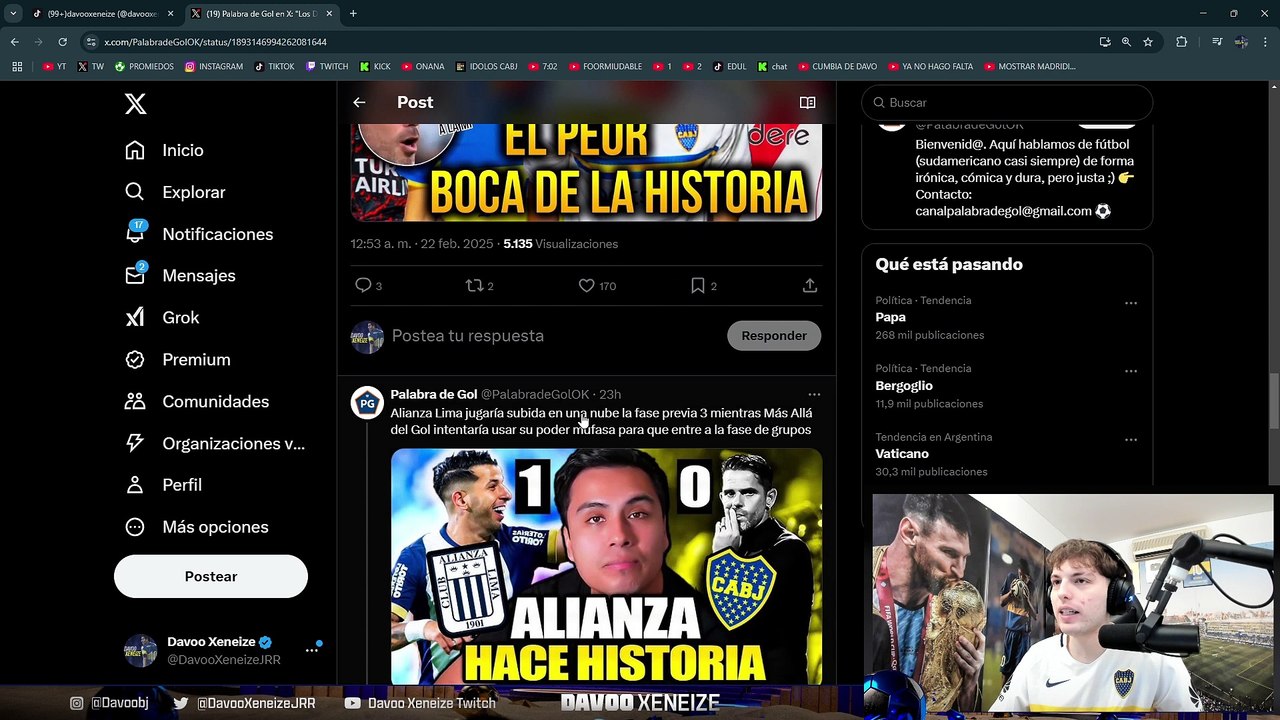Open Mensajes in the sidebar

pyautogui.click(x=180, y=275)
